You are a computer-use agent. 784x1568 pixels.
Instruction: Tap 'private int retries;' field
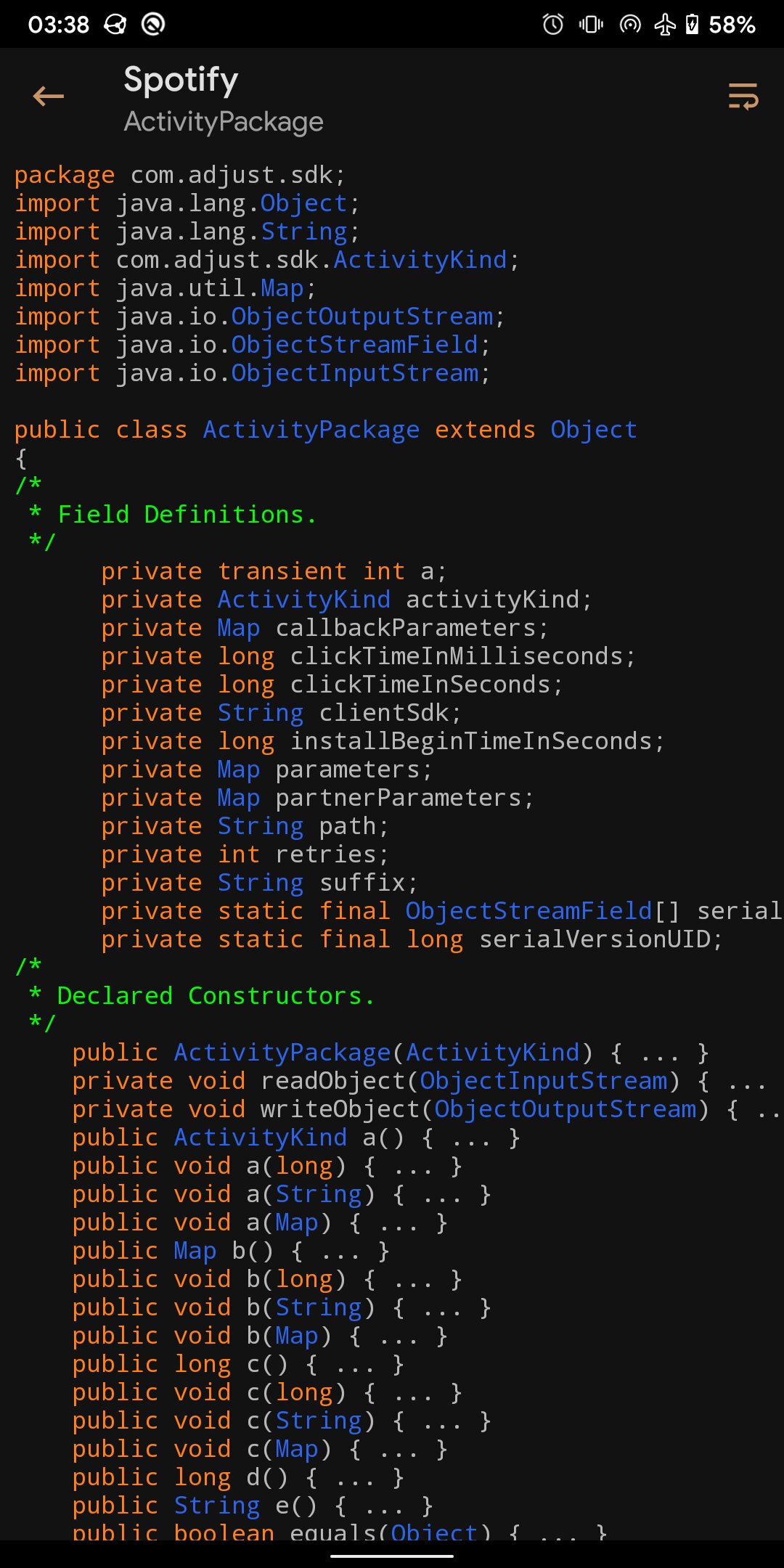[245, 854]
